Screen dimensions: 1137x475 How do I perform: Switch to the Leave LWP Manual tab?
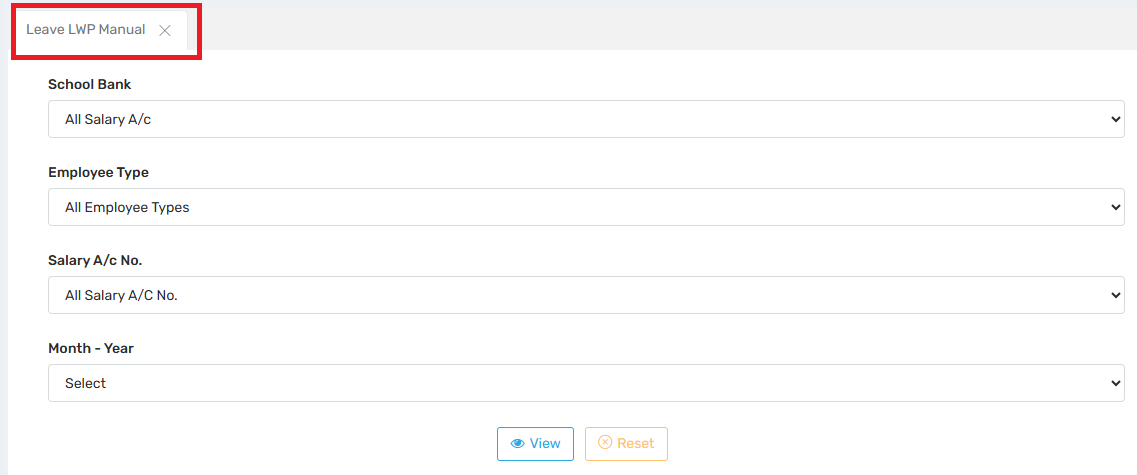tap(85, 30)
